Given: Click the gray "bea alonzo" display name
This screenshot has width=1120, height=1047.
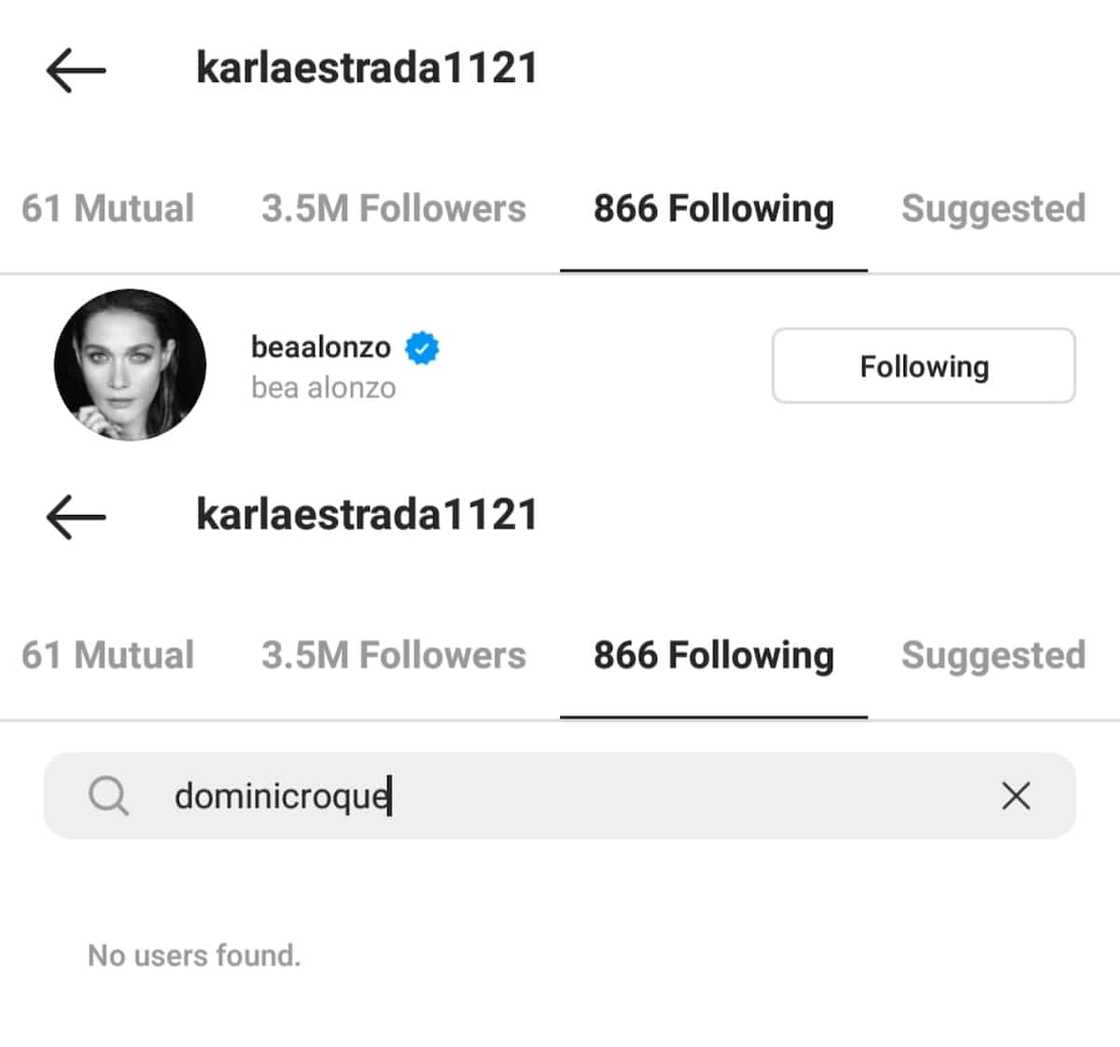Looking at the screenshot, I should pyautogui.click(x=323, y=387).
